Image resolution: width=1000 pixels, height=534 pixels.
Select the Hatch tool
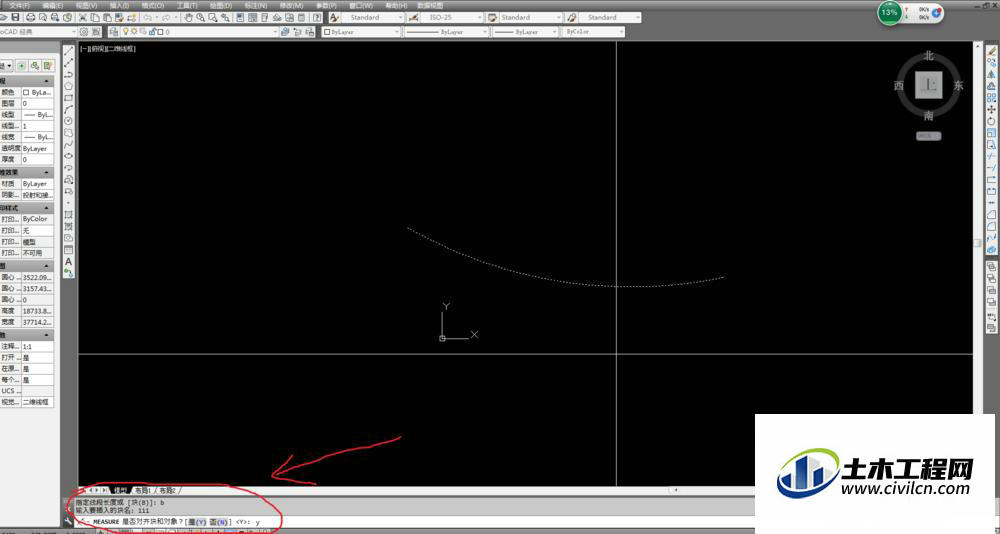point(69,214)
